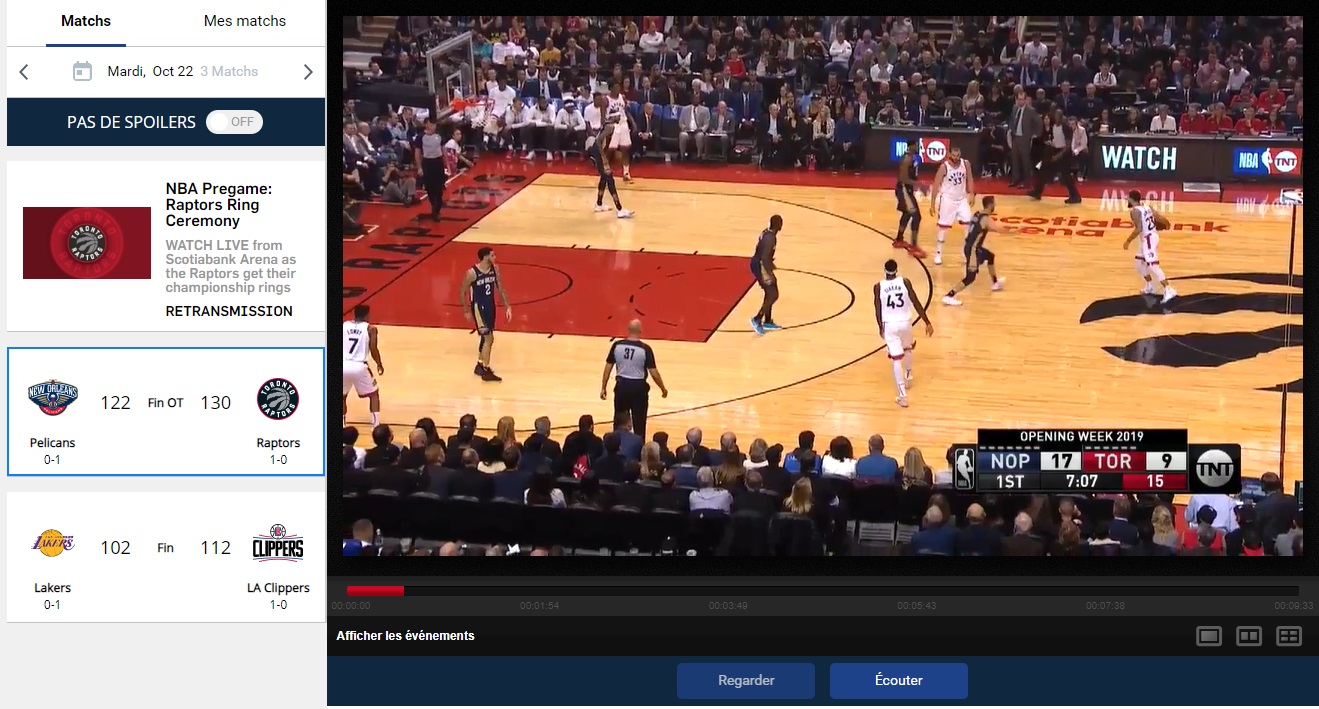Image resolution: width=1319 pixels, height=709 pixels.
Task: Open the Raptors Ring Ceremony thumbnail
Action: 87,243
